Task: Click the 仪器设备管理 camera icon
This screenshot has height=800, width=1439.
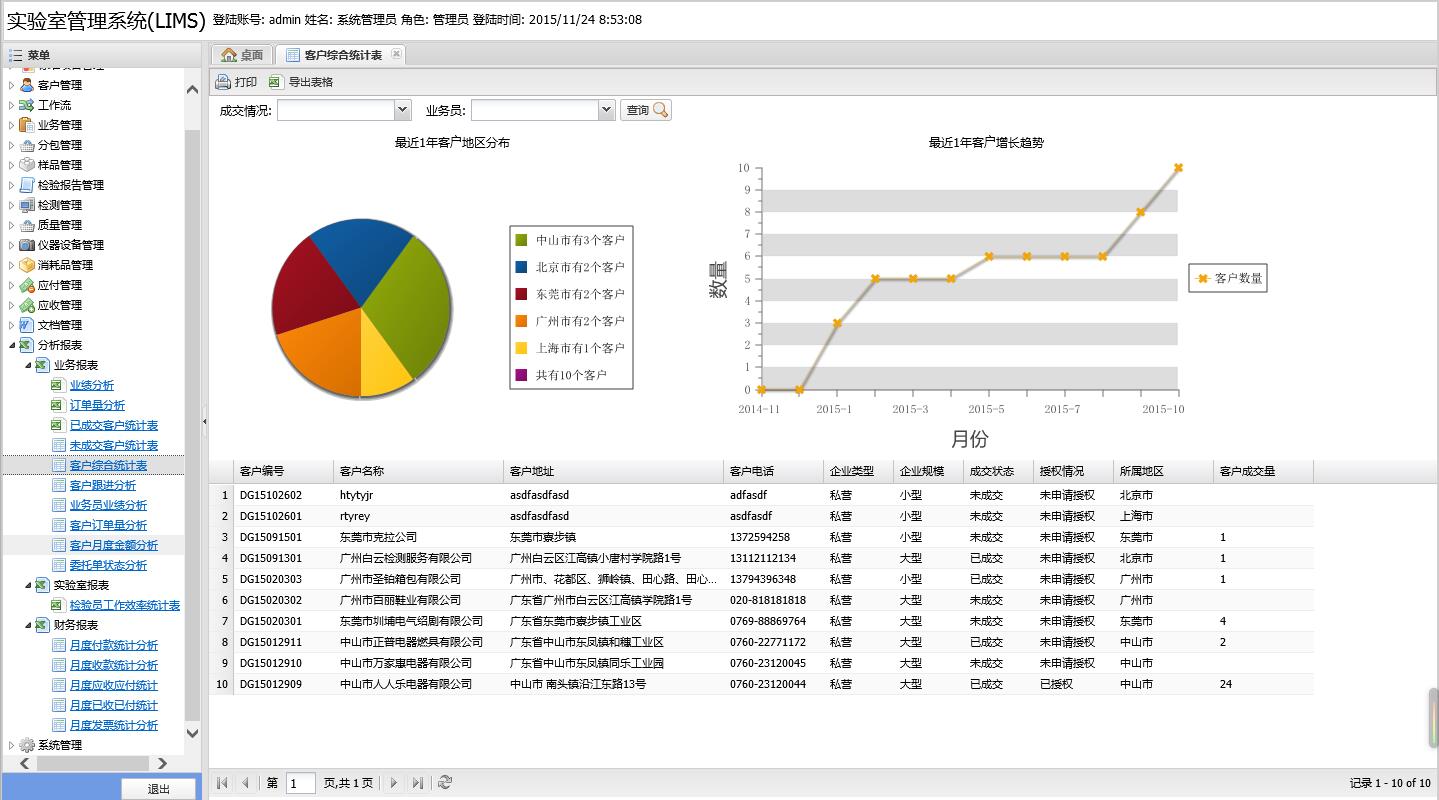Action: tap(27, 245)
